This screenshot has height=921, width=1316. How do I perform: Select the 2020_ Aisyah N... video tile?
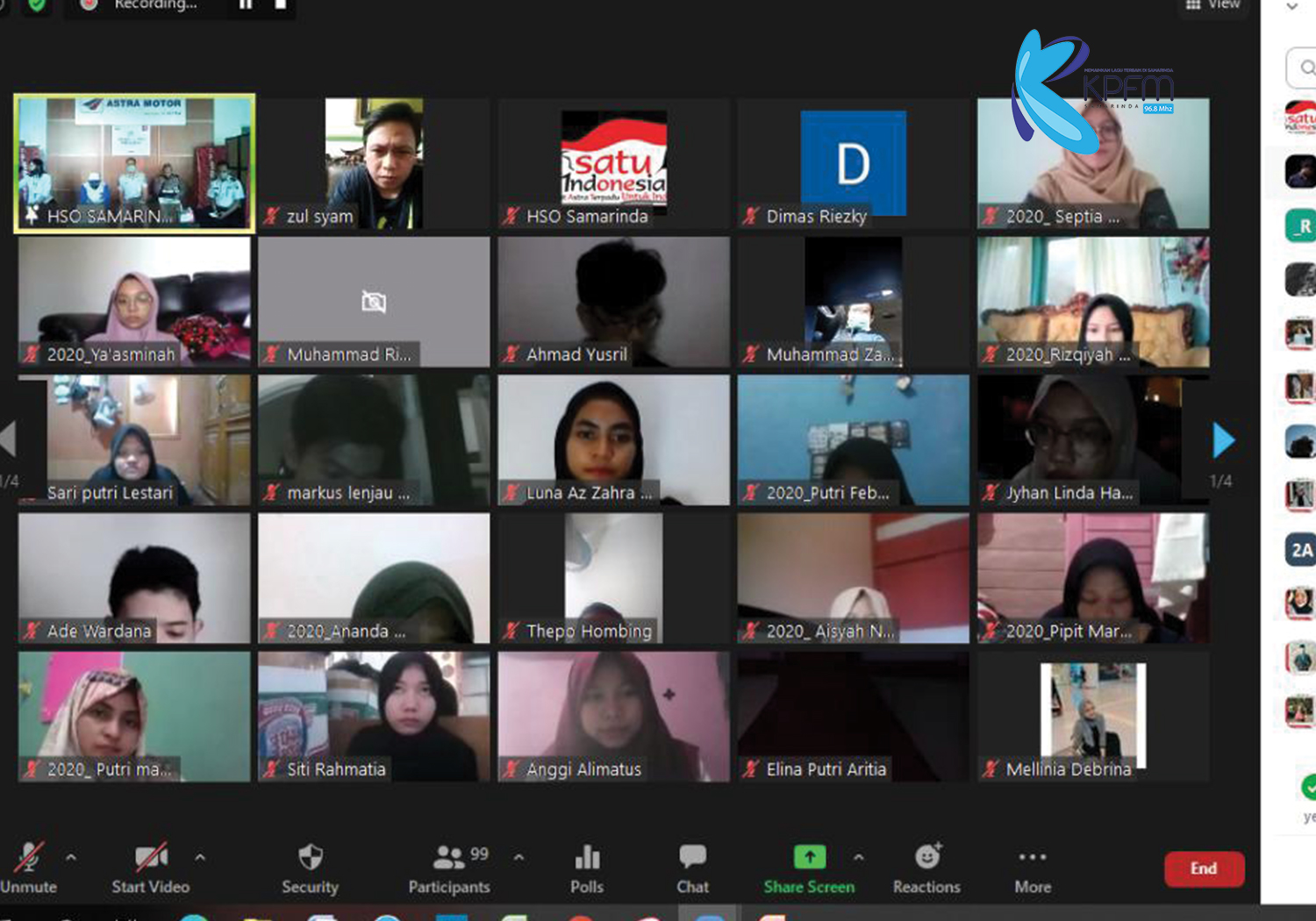(854, 578)
